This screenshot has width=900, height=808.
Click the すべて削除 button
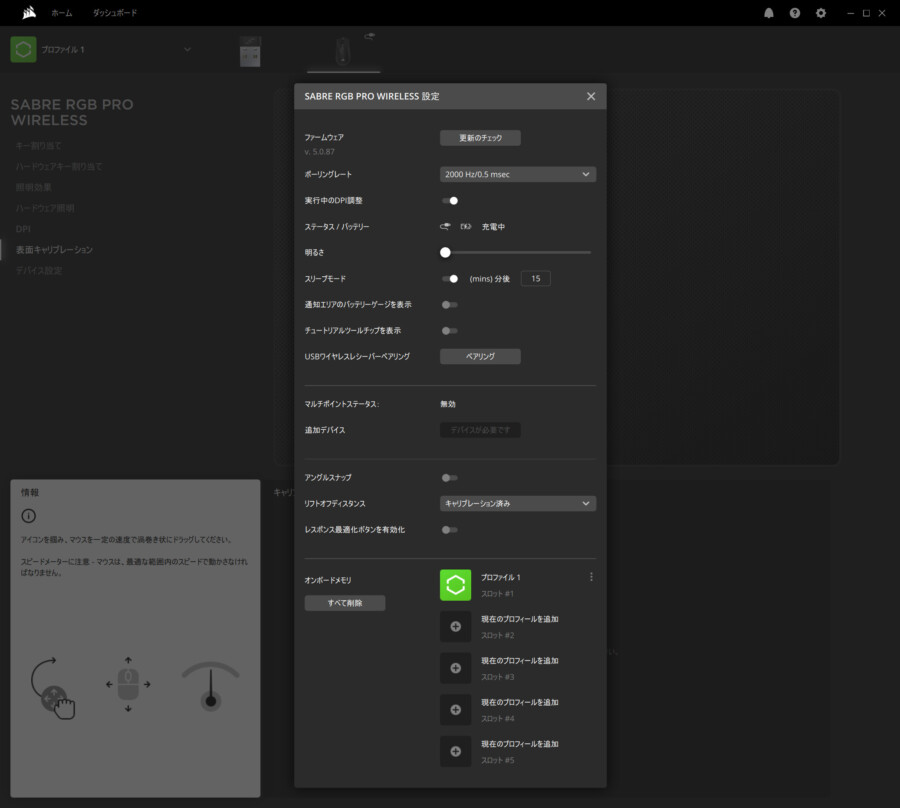pos(344,603)
